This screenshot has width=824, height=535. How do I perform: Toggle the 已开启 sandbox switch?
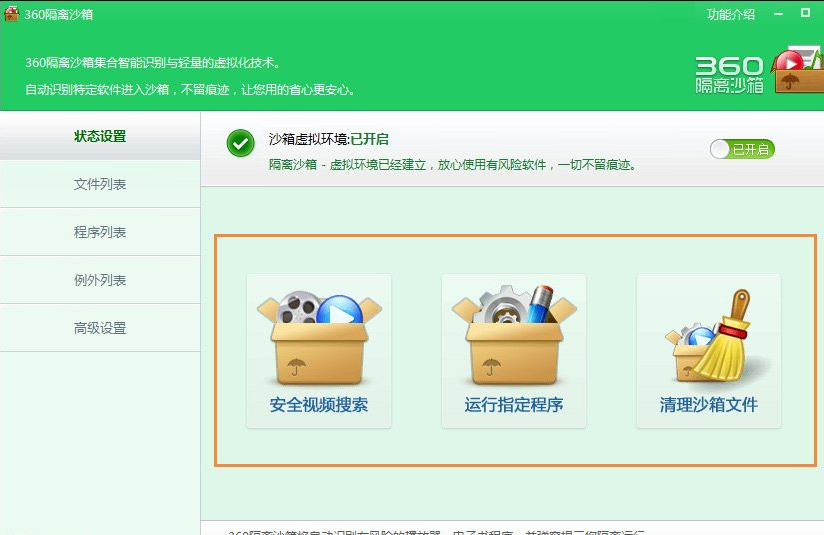(x=742, y=149)
